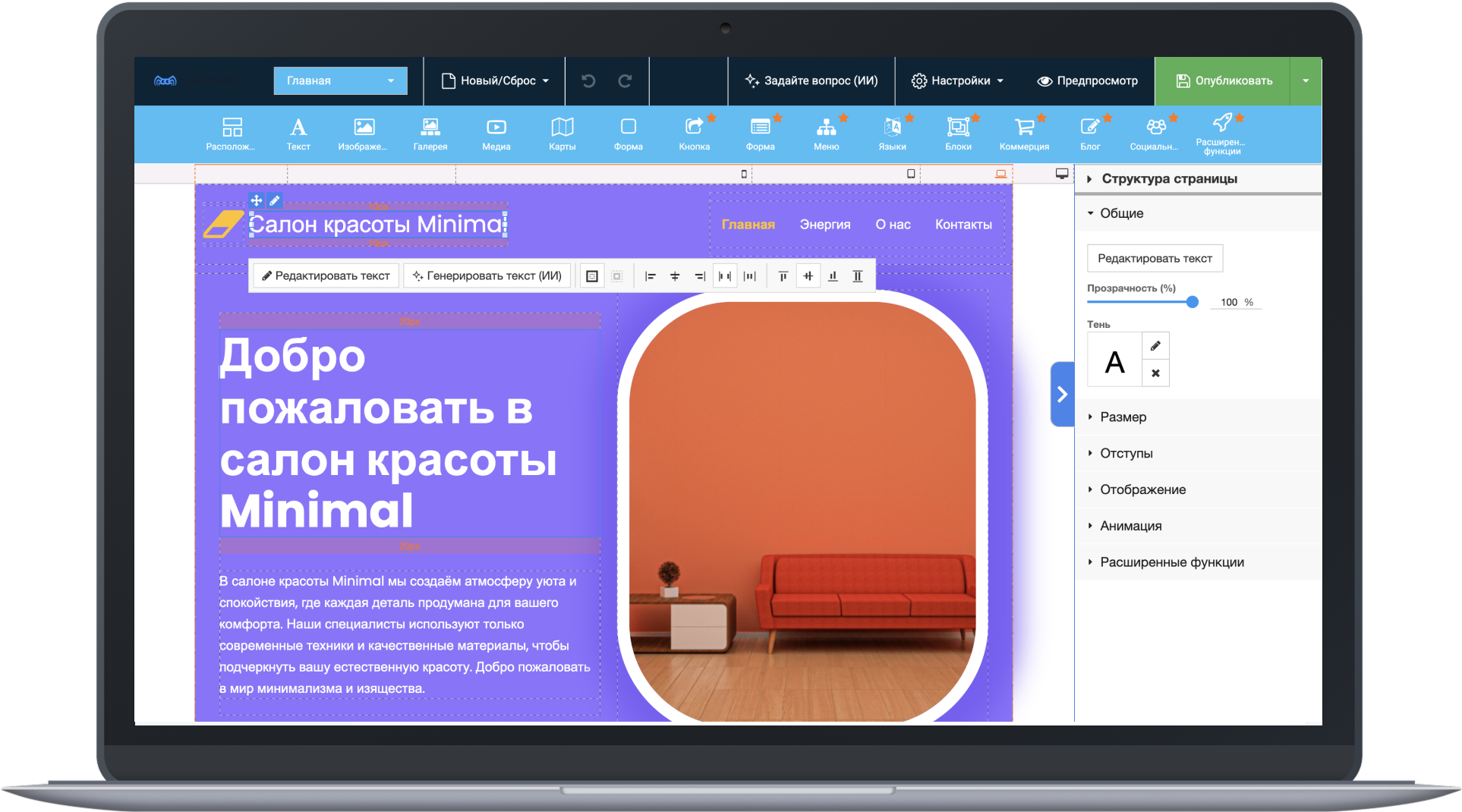The width and height of the screenshot is (1462, 812).
Task: Click Задайте вопрос (ИИ)
Action: click(x=811, y=80)
